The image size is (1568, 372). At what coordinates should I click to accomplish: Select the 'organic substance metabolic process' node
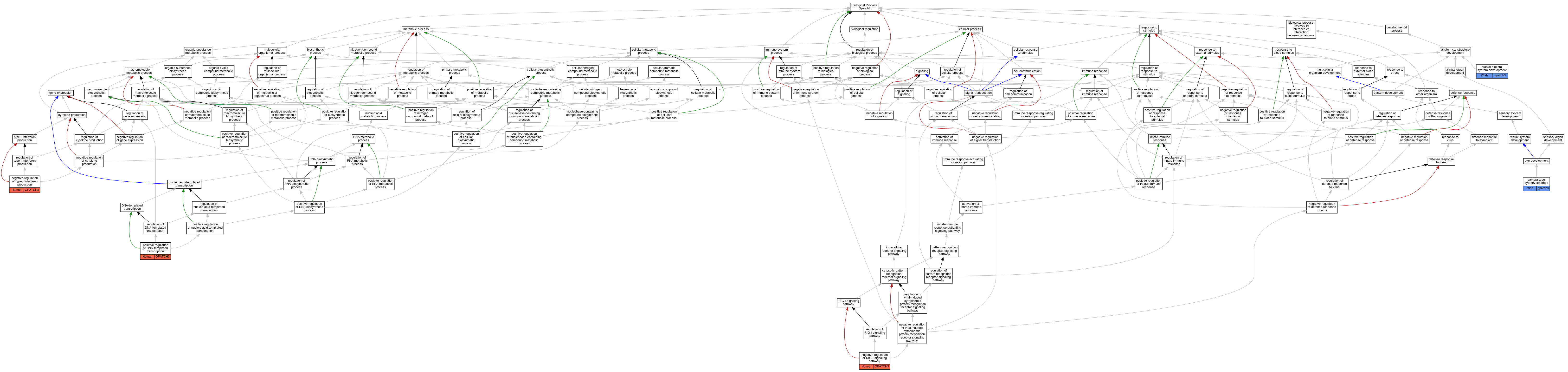198,51
